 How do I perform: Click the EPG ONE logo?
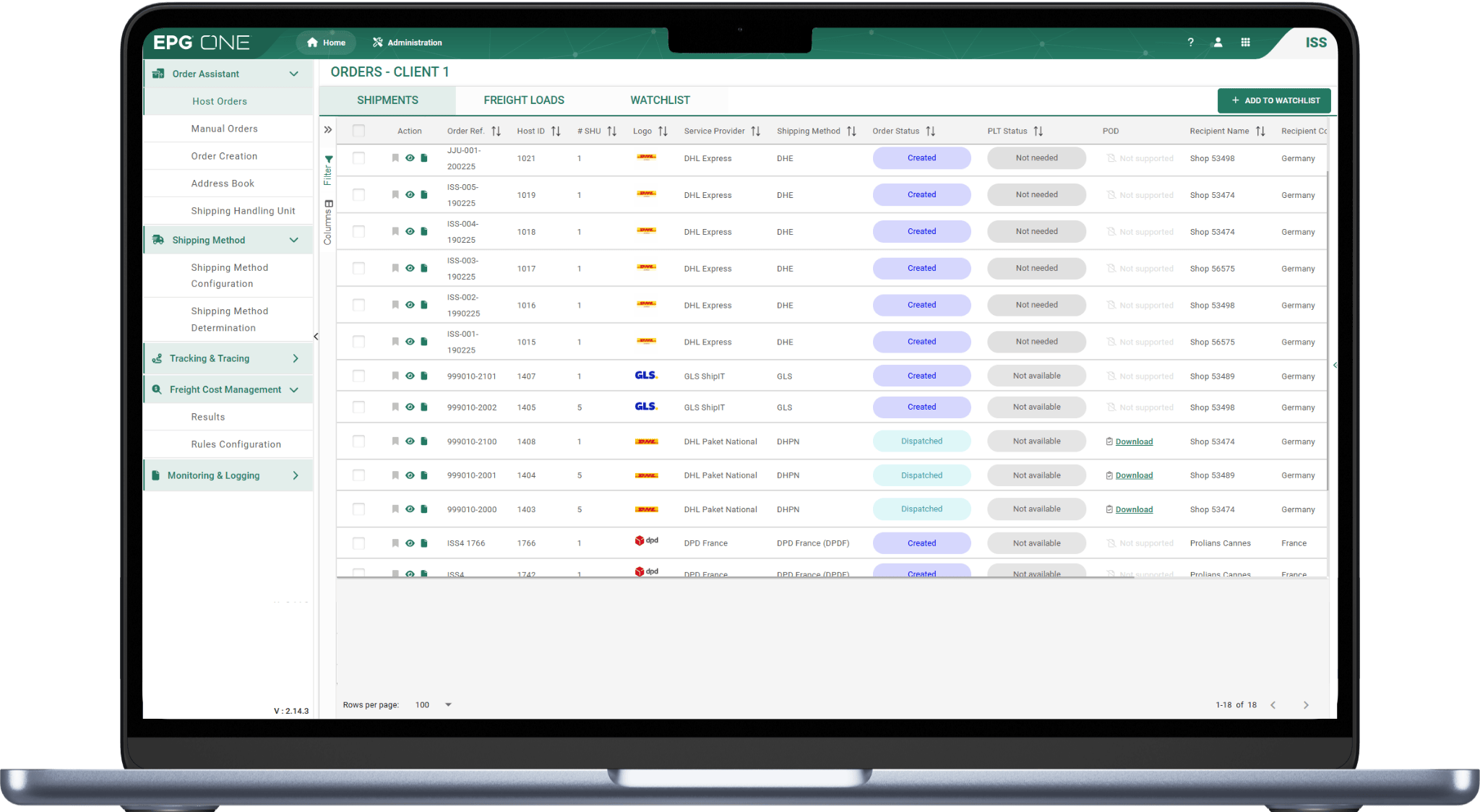[201, 43]
